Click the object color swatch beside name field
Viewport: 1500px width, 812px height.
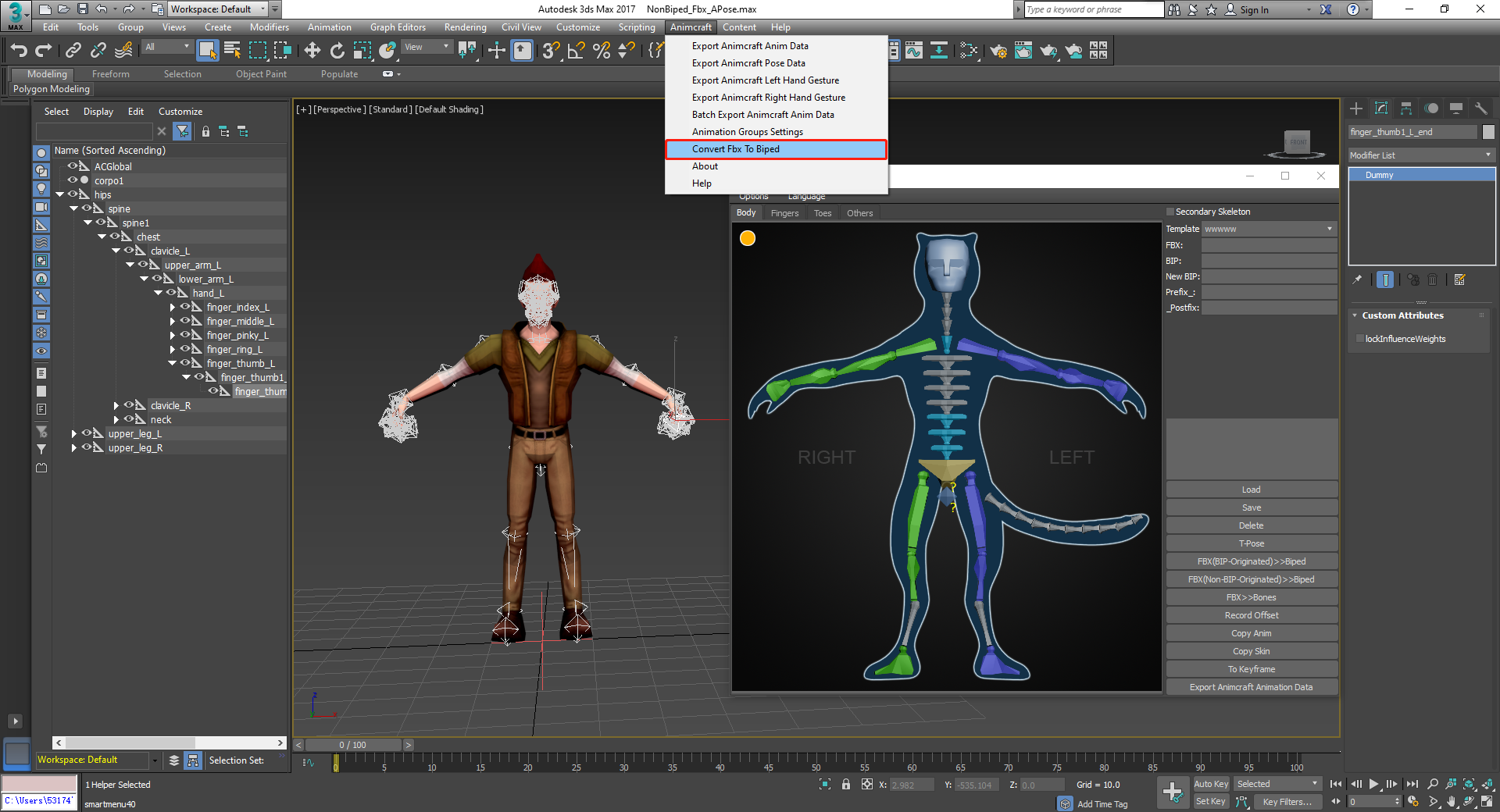[1488, 132]
